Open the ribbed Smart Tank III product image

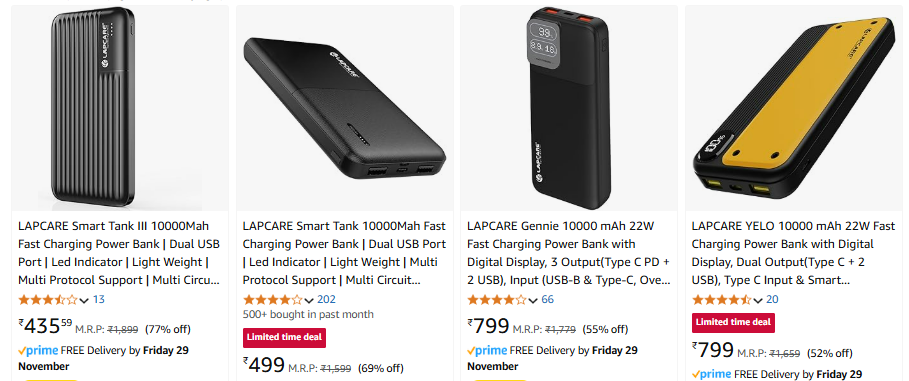93,108
